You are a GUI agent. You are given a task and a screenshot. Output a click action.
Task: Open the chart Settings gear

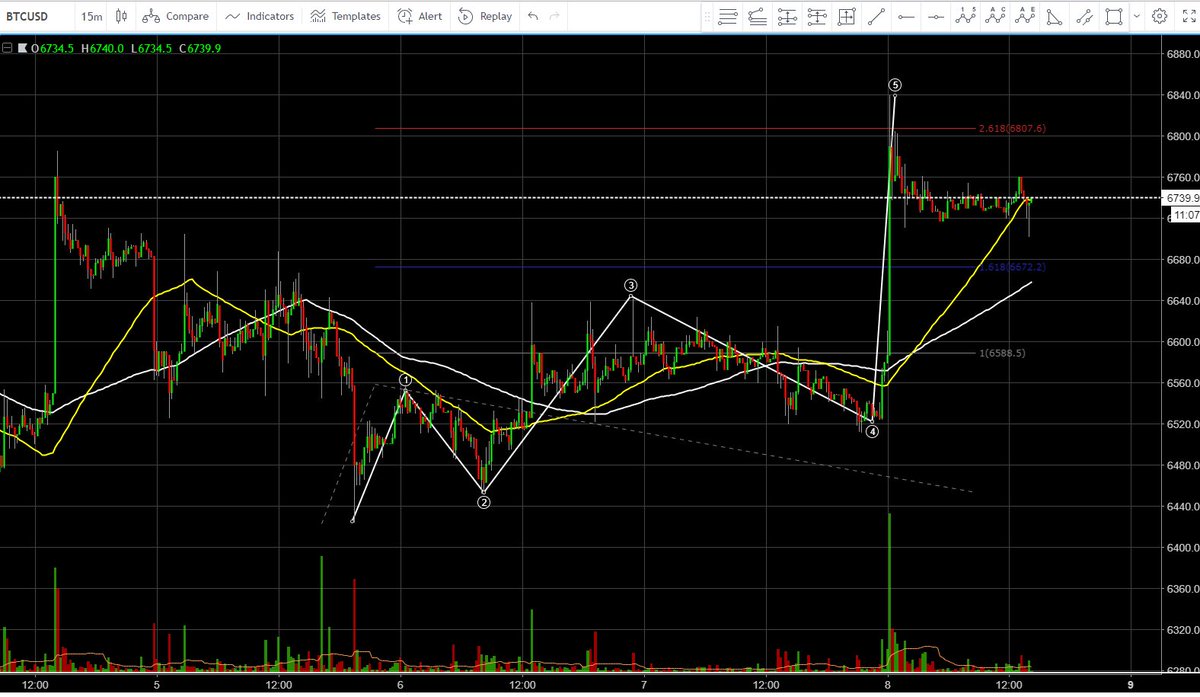point(1160,16)
